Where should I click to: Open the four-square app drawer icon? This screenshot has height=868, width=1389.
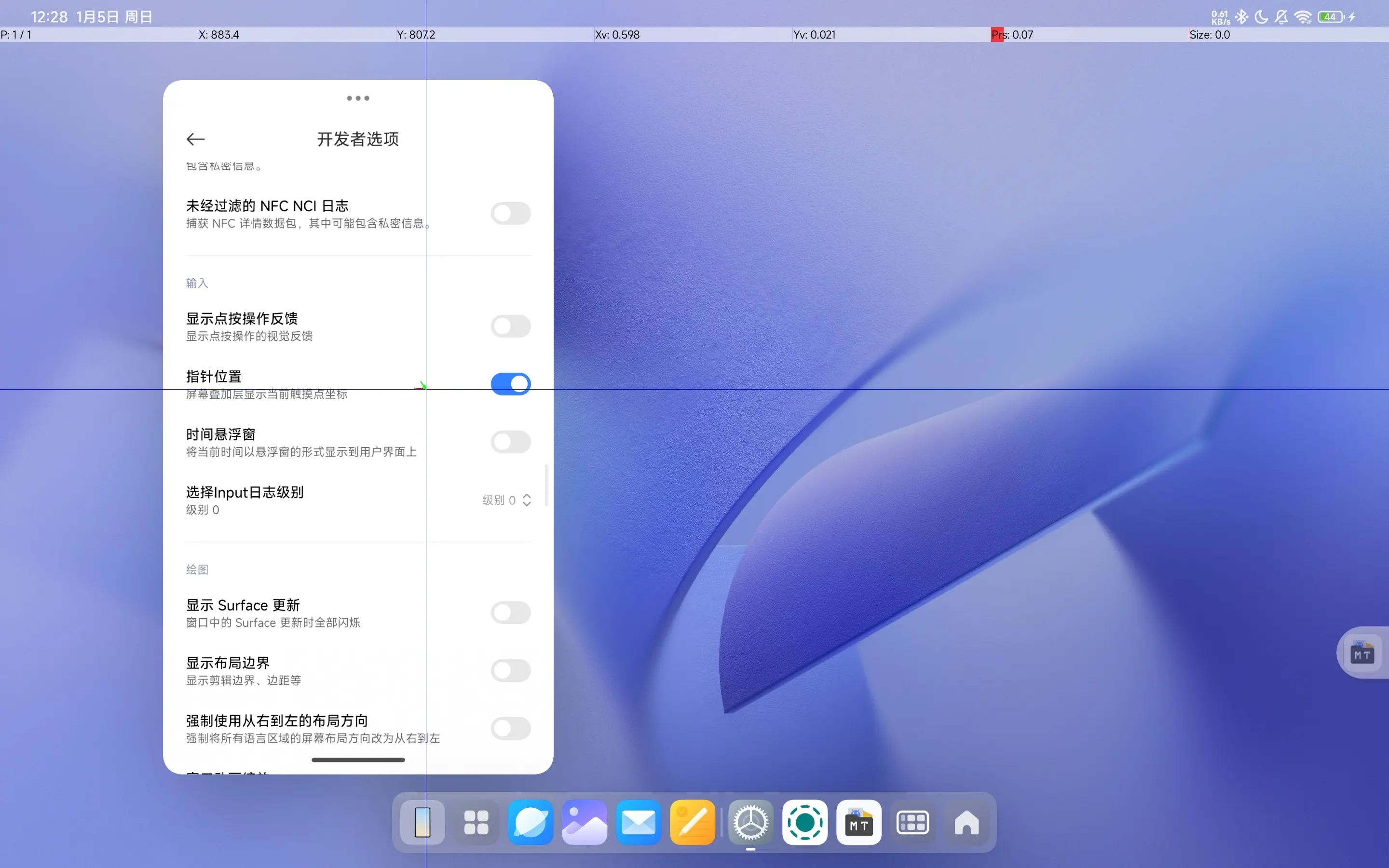(477, 823)
